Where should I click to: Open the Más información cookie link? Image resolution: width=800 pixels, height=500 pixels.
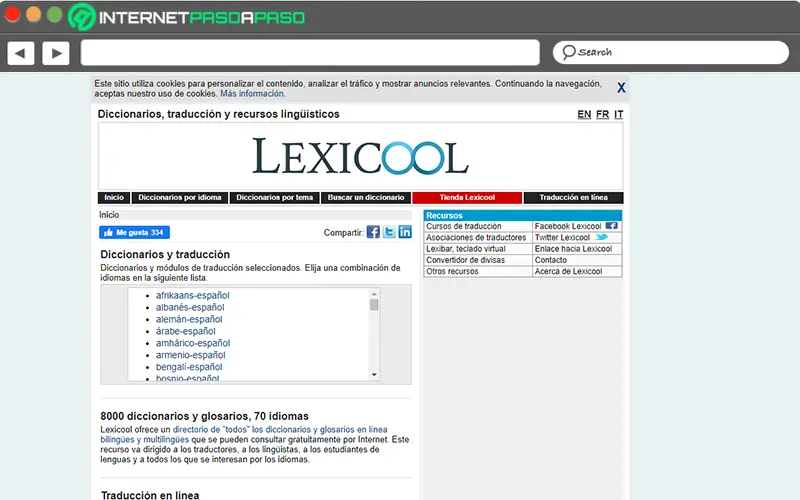(253, 94)
